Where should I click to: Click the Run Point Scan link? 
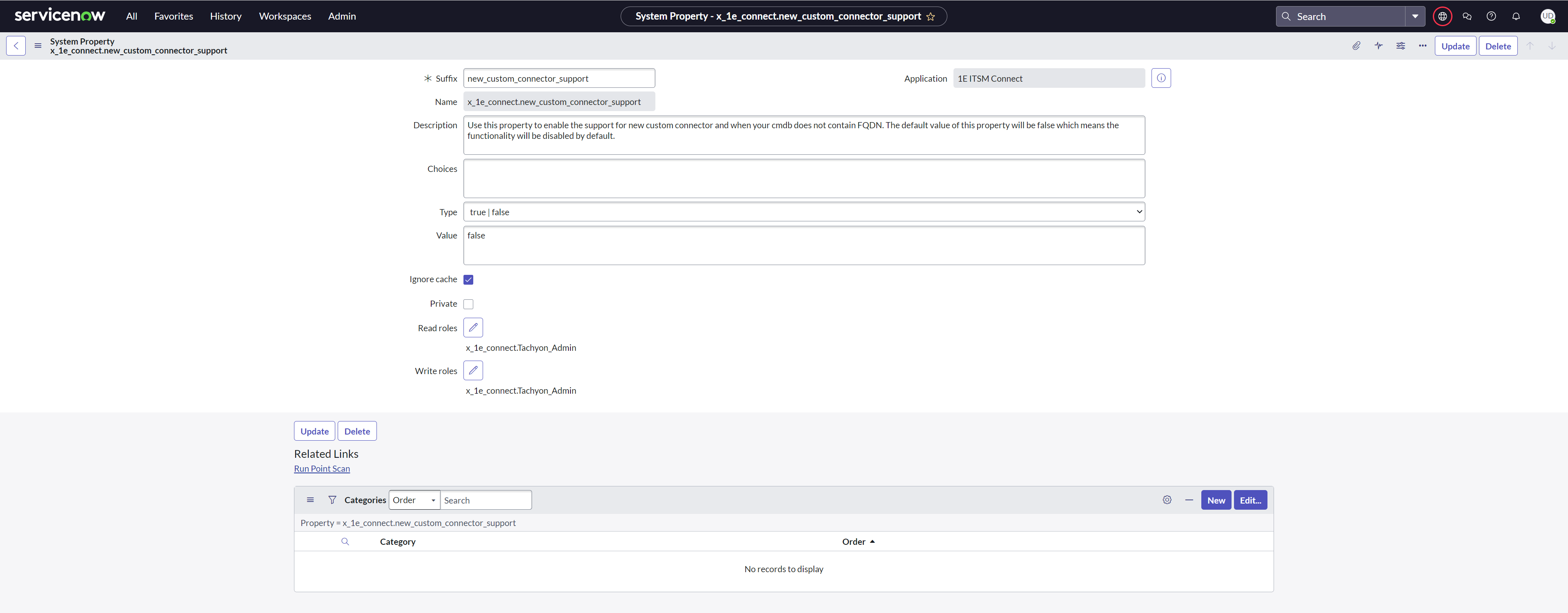point(321,469)
